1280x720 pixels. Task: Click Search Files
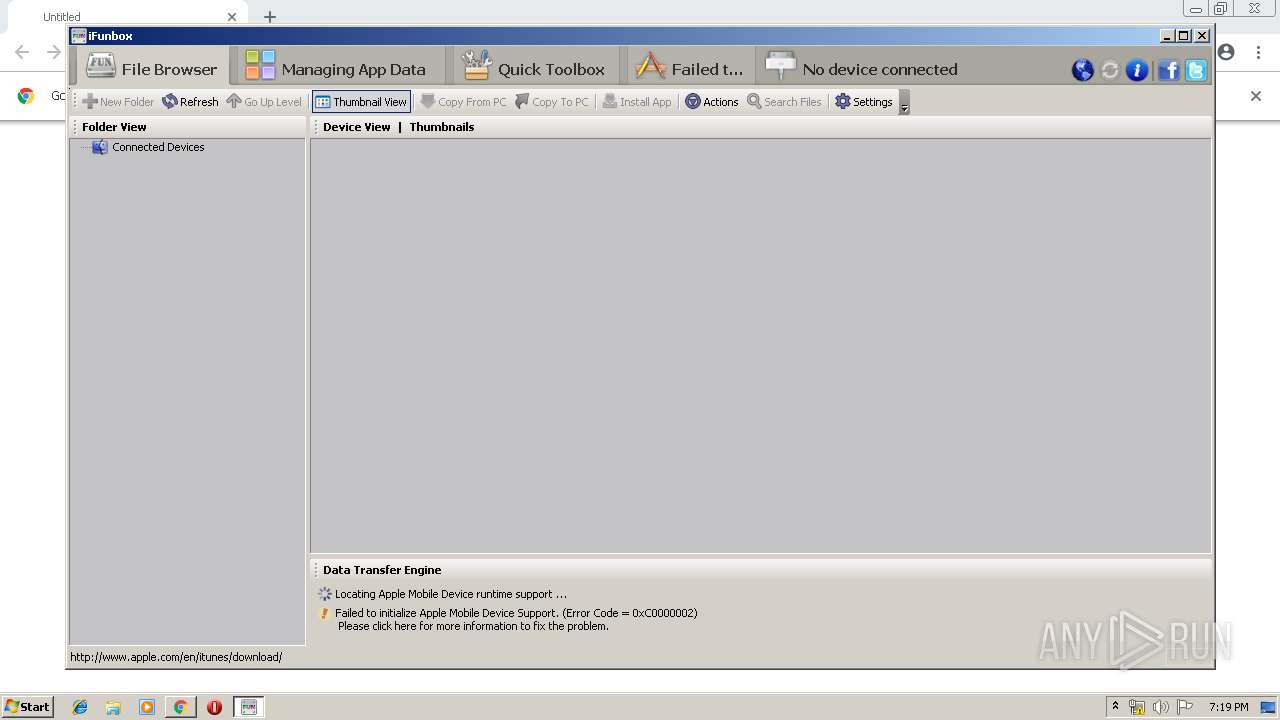784,102
